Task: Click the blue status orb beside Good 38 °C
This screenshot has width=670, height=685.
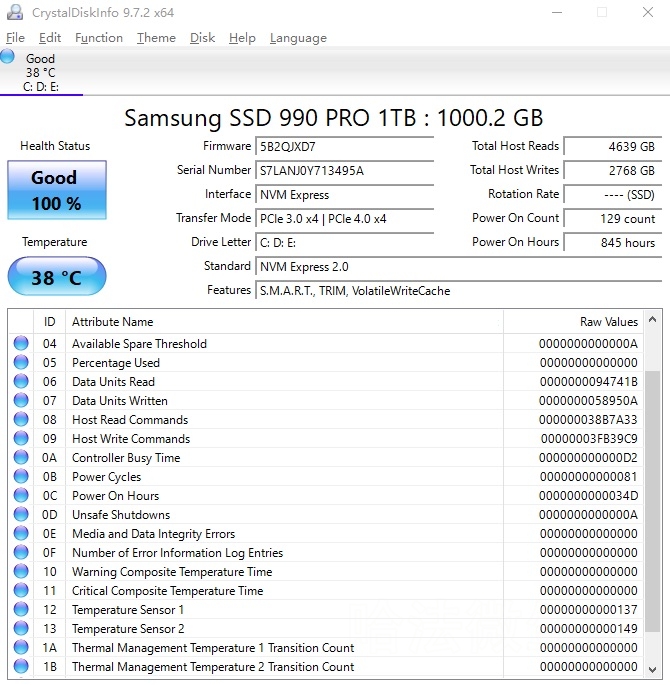Action: [x=9, y=58]
